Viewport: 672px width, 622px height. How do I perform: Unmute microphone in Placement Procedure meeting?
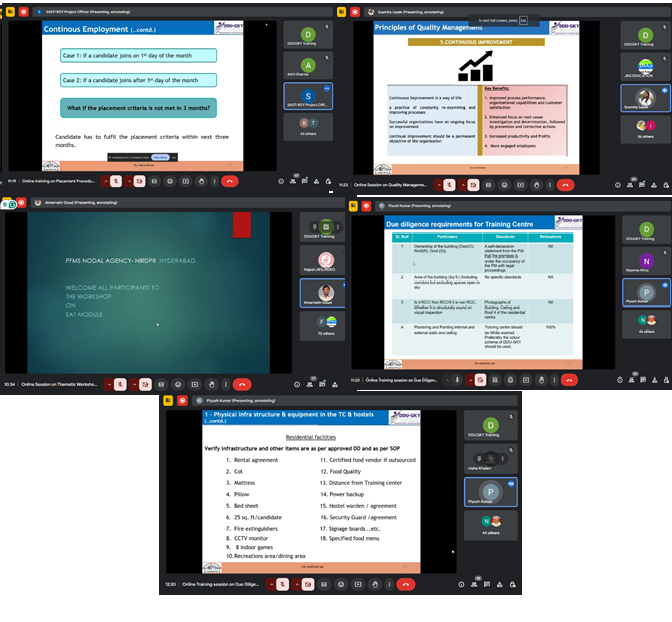pos(116,181)
